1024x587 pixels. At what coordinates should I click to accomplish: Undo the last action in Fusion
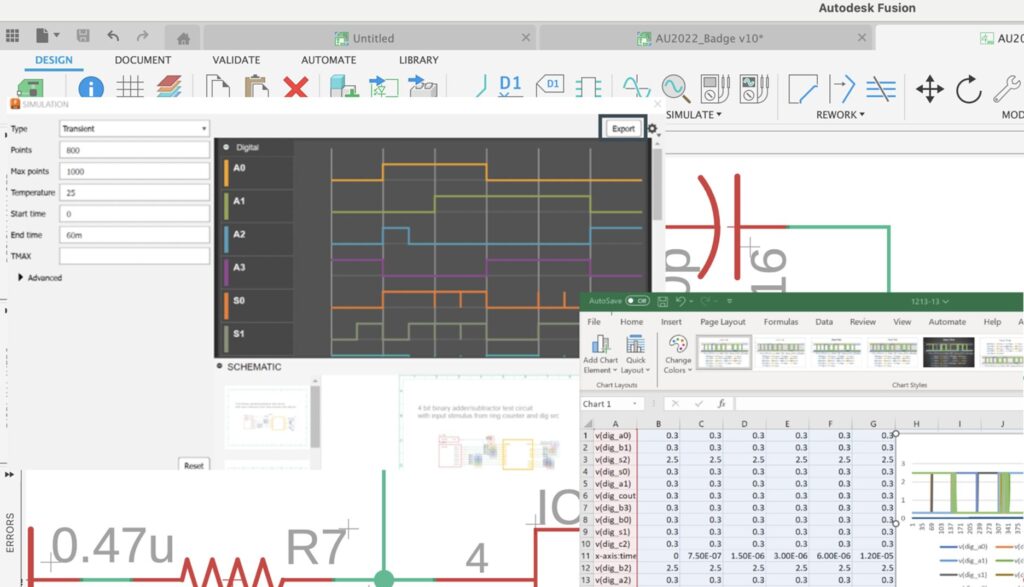click(x=113, y=35)
